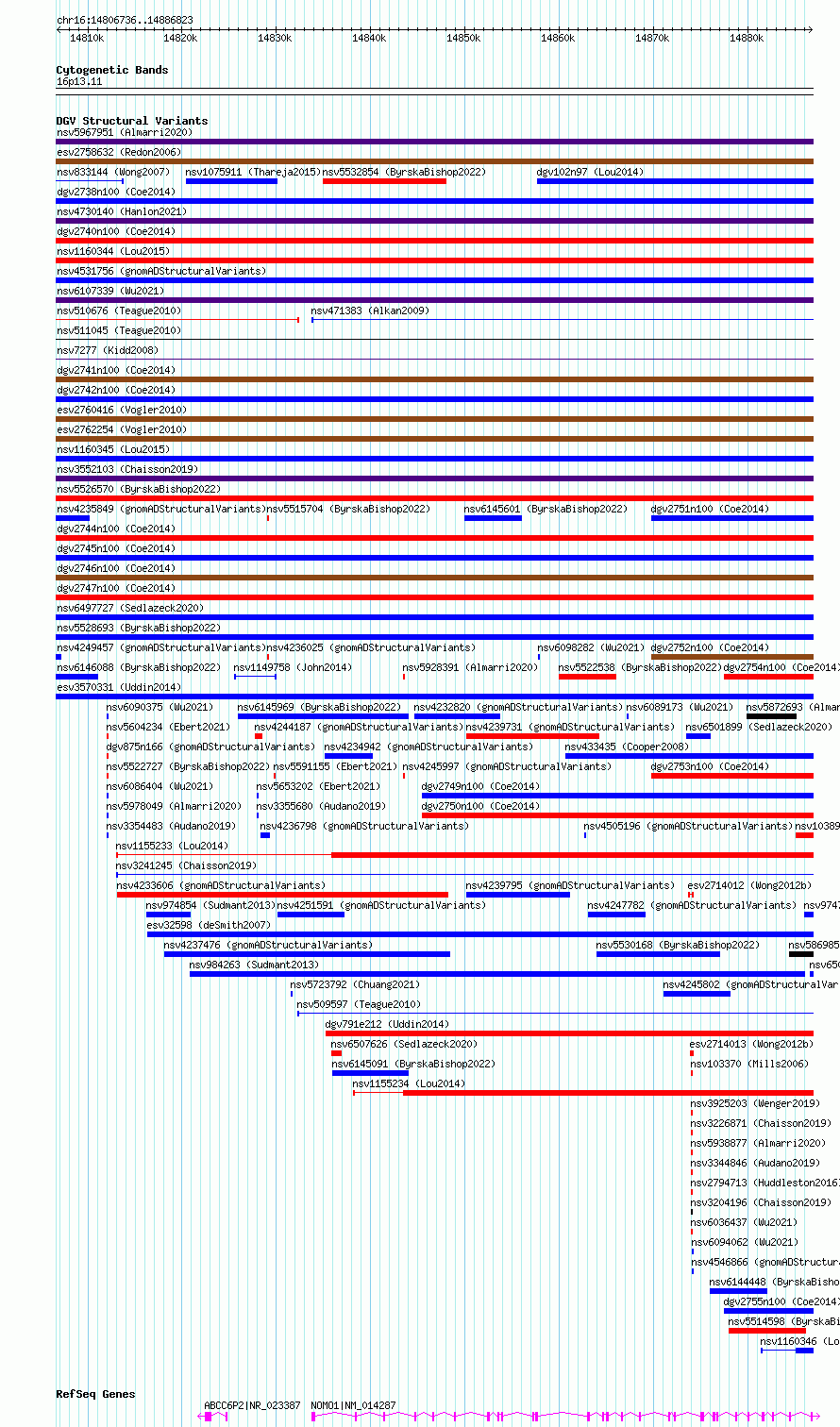Screen dimensions: 840x1427
Task: Select the esv2758632 (Redon2006) label
Action: click(x=118, y=153)
